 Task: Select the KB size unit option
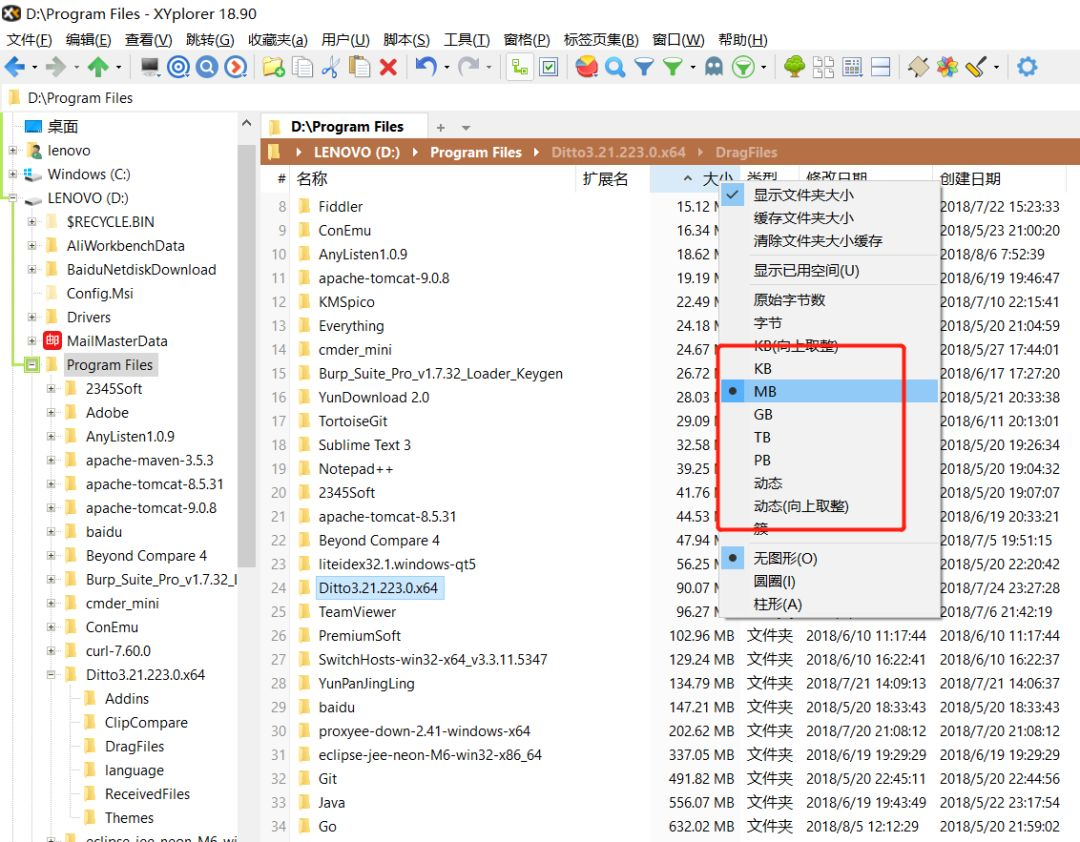click(x=829, y=369)
